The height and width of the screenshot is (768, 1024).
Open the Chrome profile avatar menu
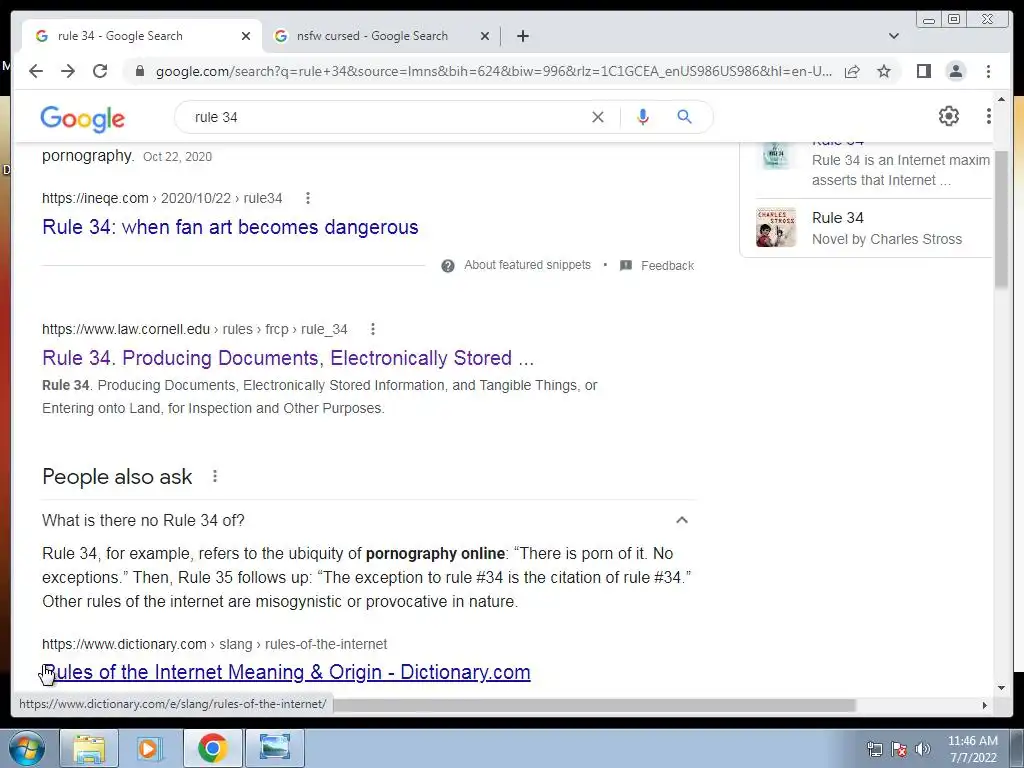point(955,71)
